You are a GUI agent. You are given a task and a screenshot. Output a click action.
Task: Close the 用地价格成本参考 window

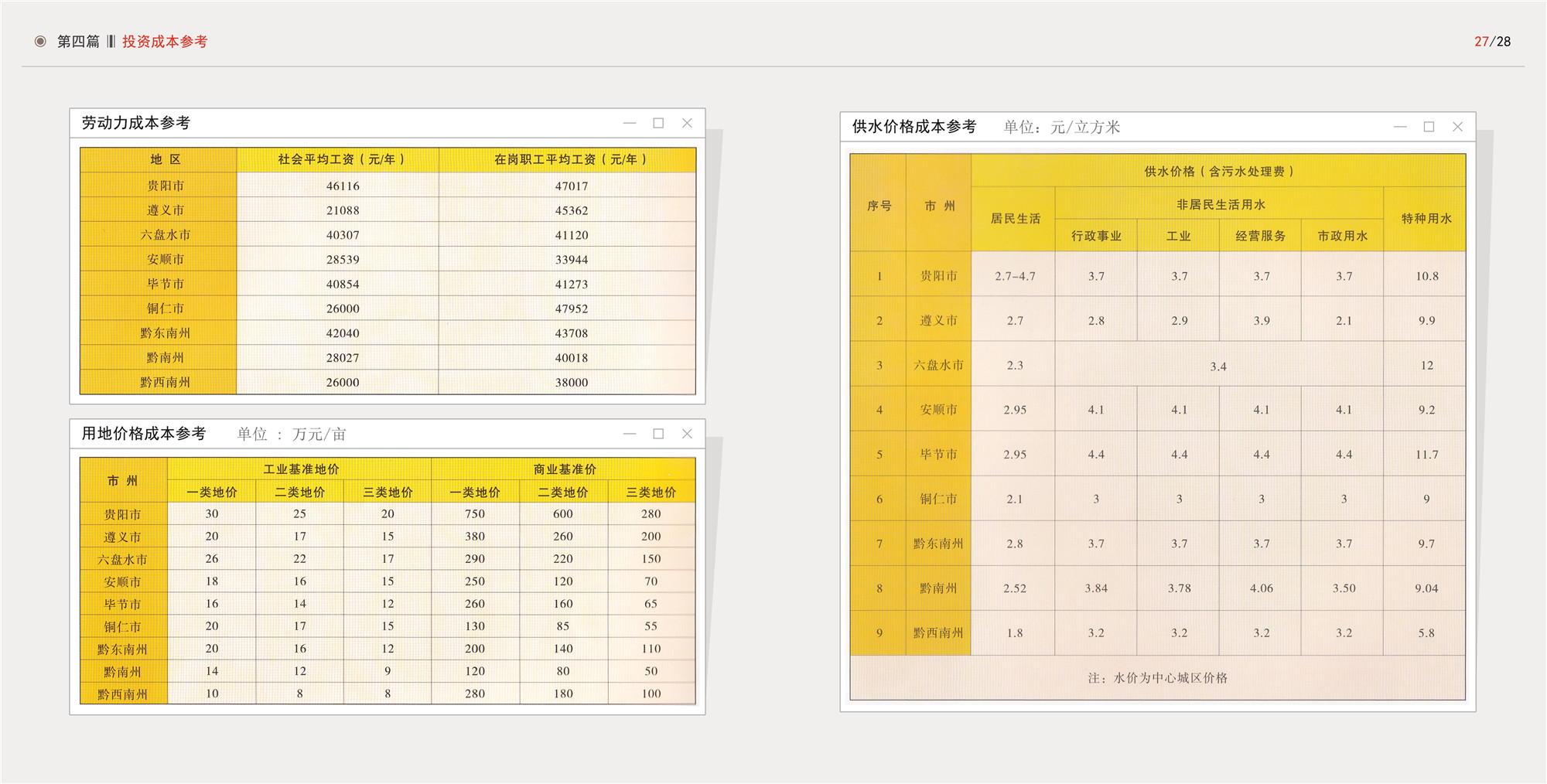click(x=687, y=434)
